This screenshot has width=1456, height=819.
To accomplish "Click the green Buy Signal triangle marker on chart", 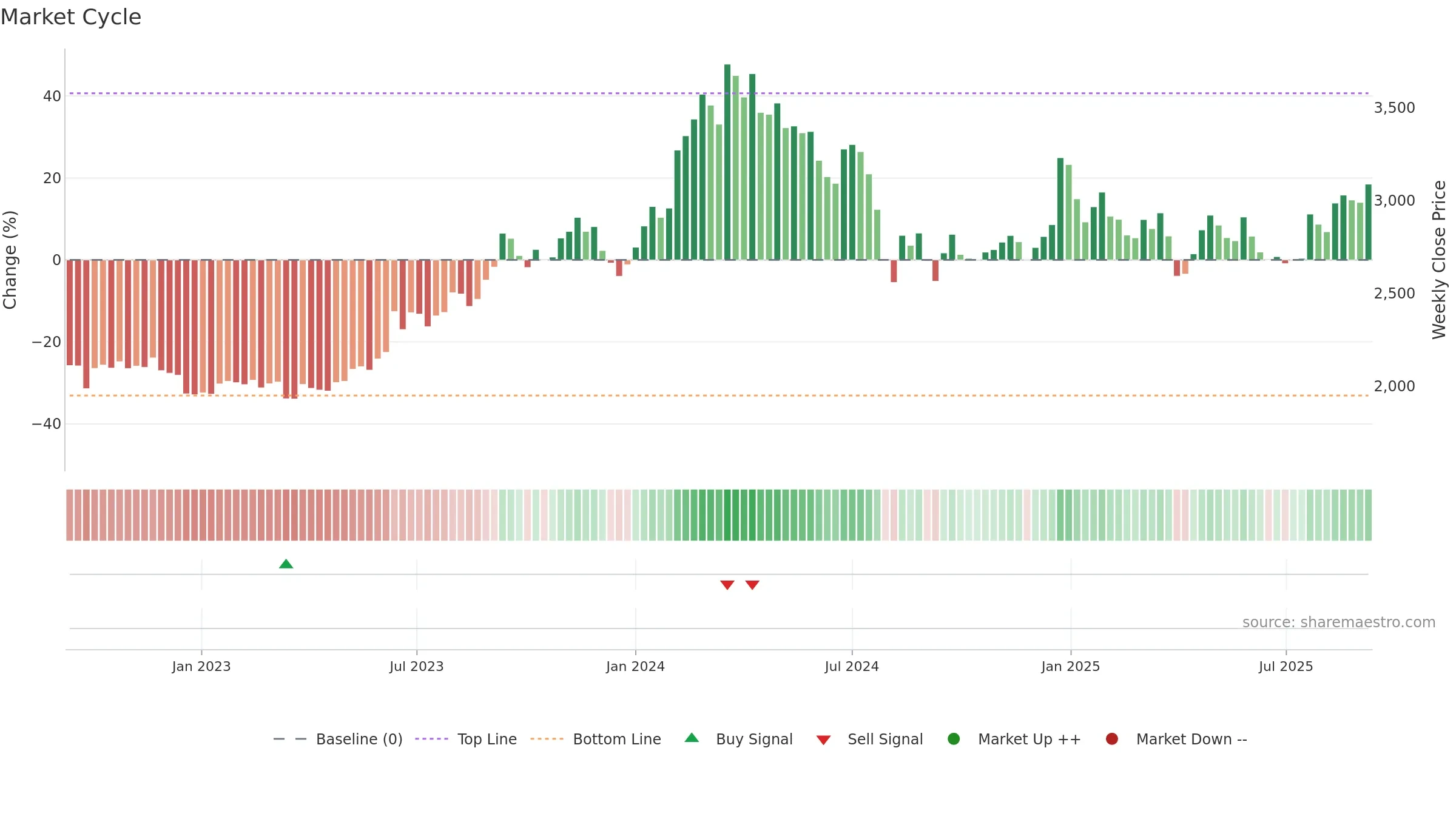I will [286, 564].
